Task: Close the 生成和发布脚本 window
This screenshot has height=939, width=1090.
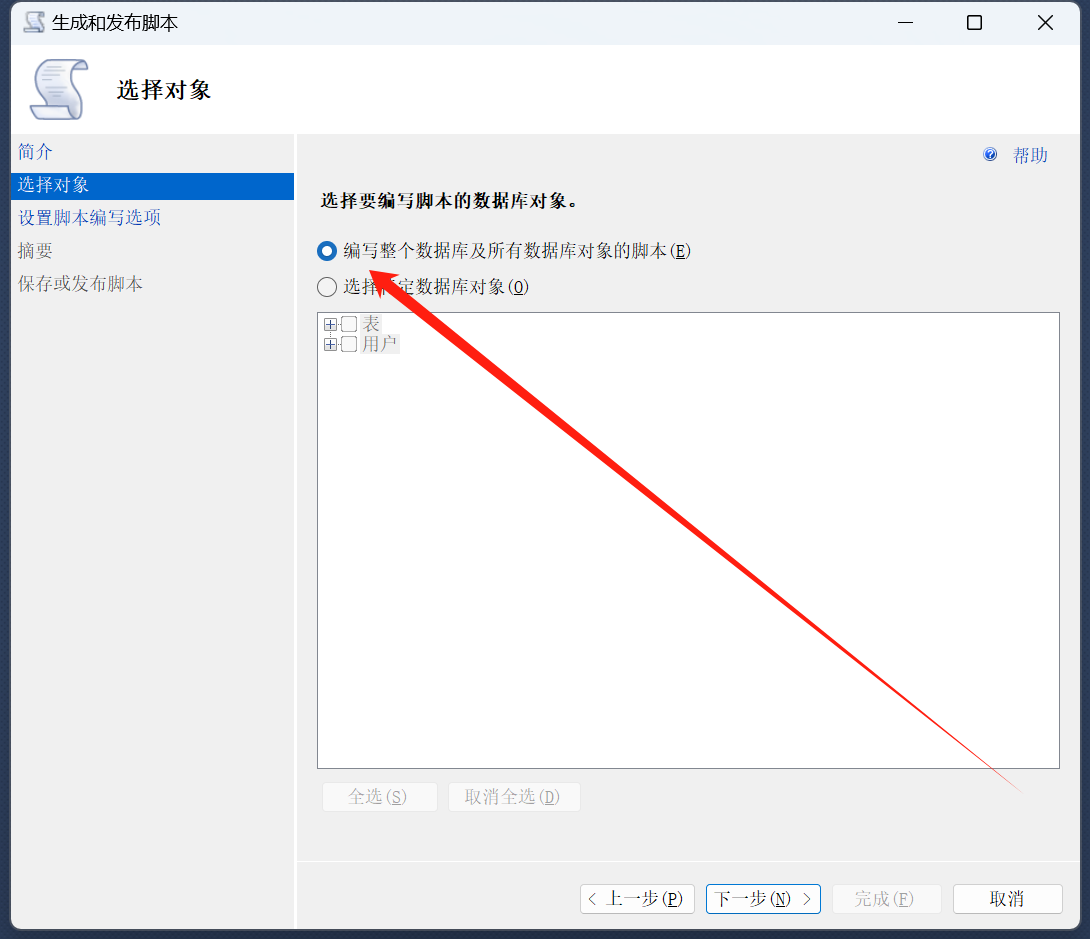Action: [x=1045, y=22]
